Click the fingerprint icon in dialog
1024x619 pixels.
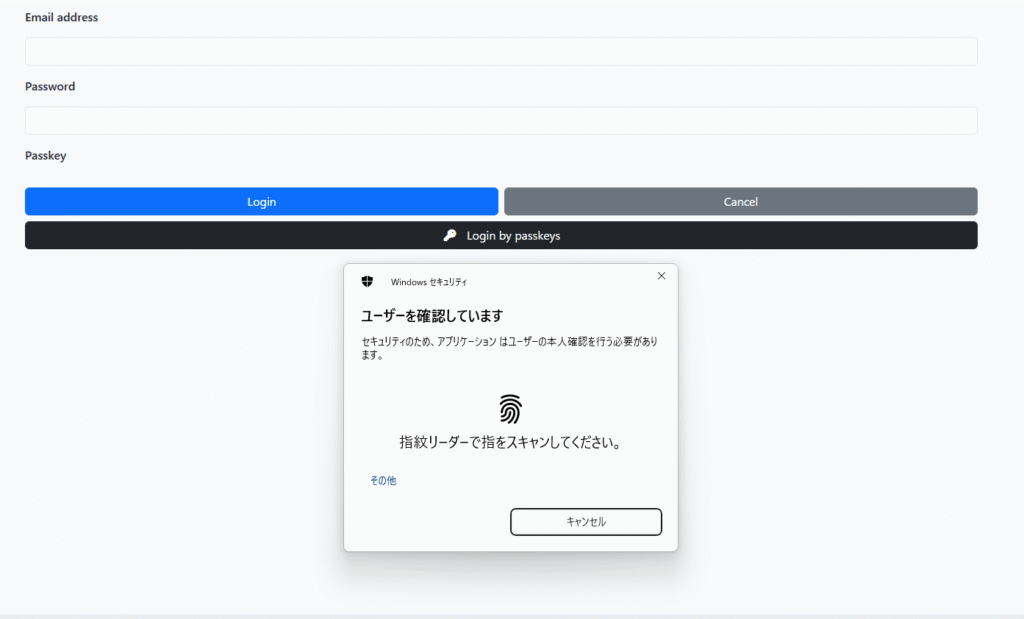click(x=511, y=409)
